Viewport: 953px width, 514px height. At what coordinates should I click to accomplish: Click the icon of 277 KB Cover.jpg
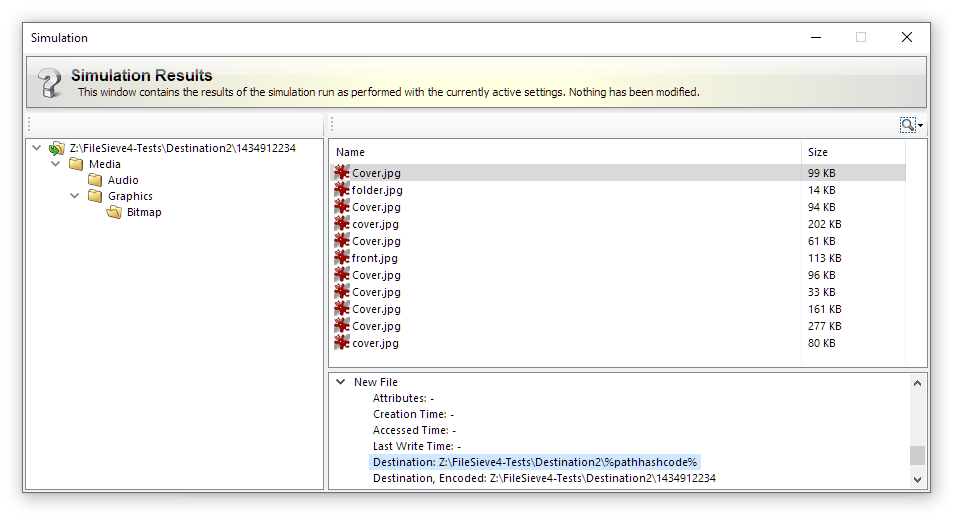click(x=342, y=326)
